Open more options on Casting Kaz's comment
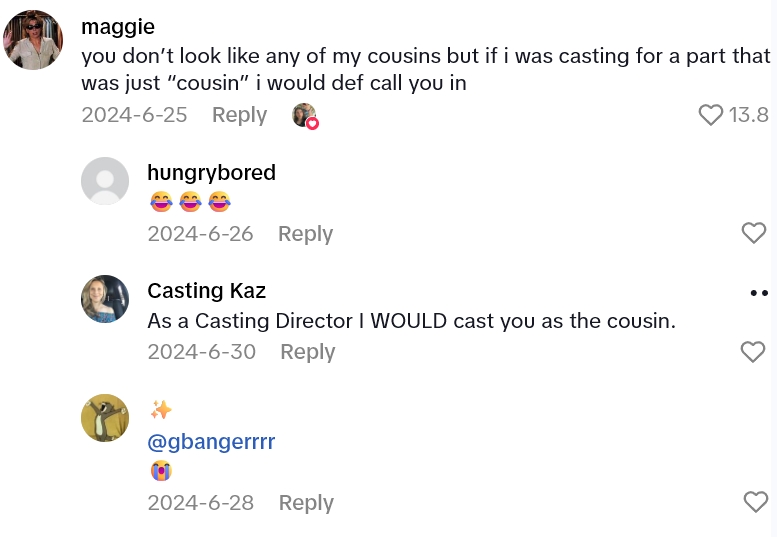This screenshot has height=537, width=777. 758,293
